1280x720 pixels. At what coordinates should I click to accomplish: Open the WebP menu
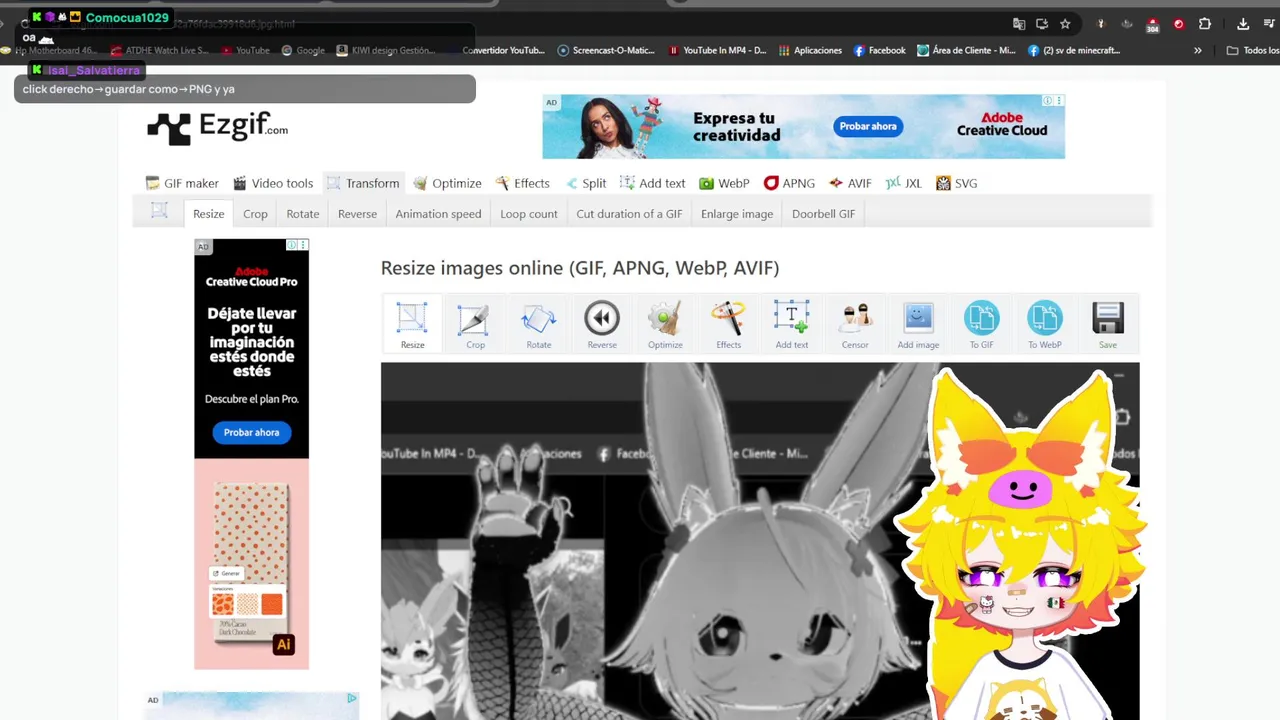point(724,183)
